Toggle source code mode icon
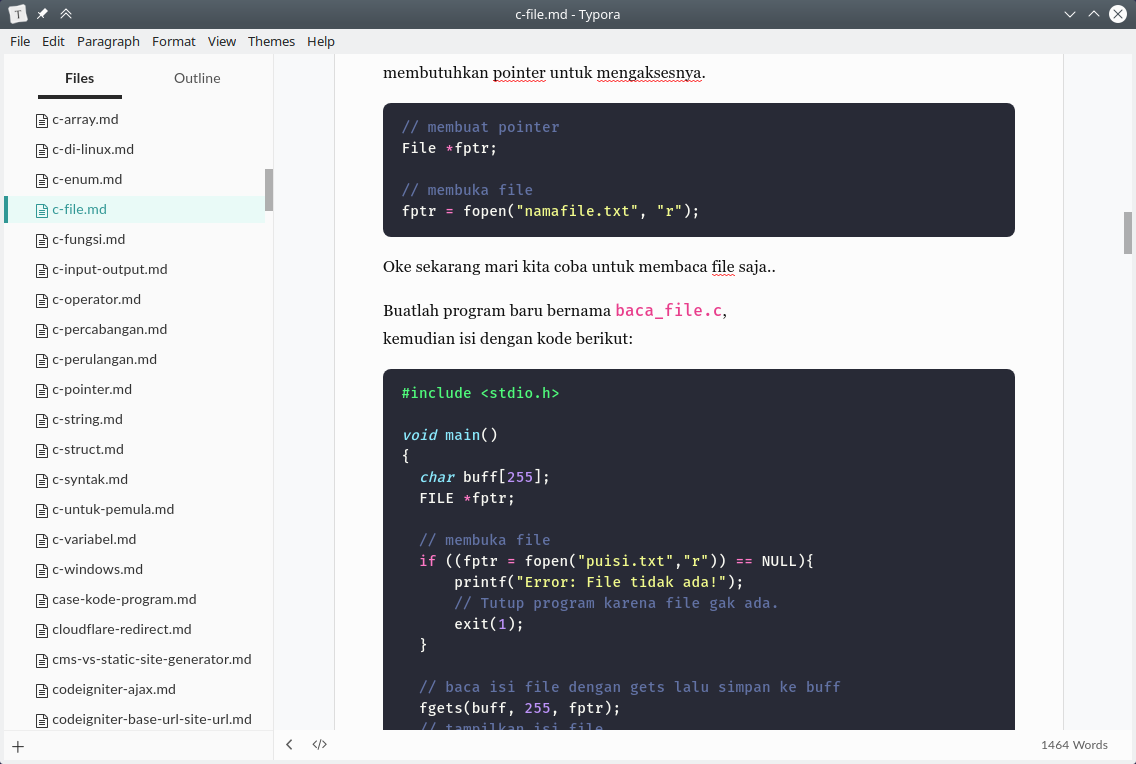Image resolution: width=1136 pixels, height=764 pixels. [320, 744]
